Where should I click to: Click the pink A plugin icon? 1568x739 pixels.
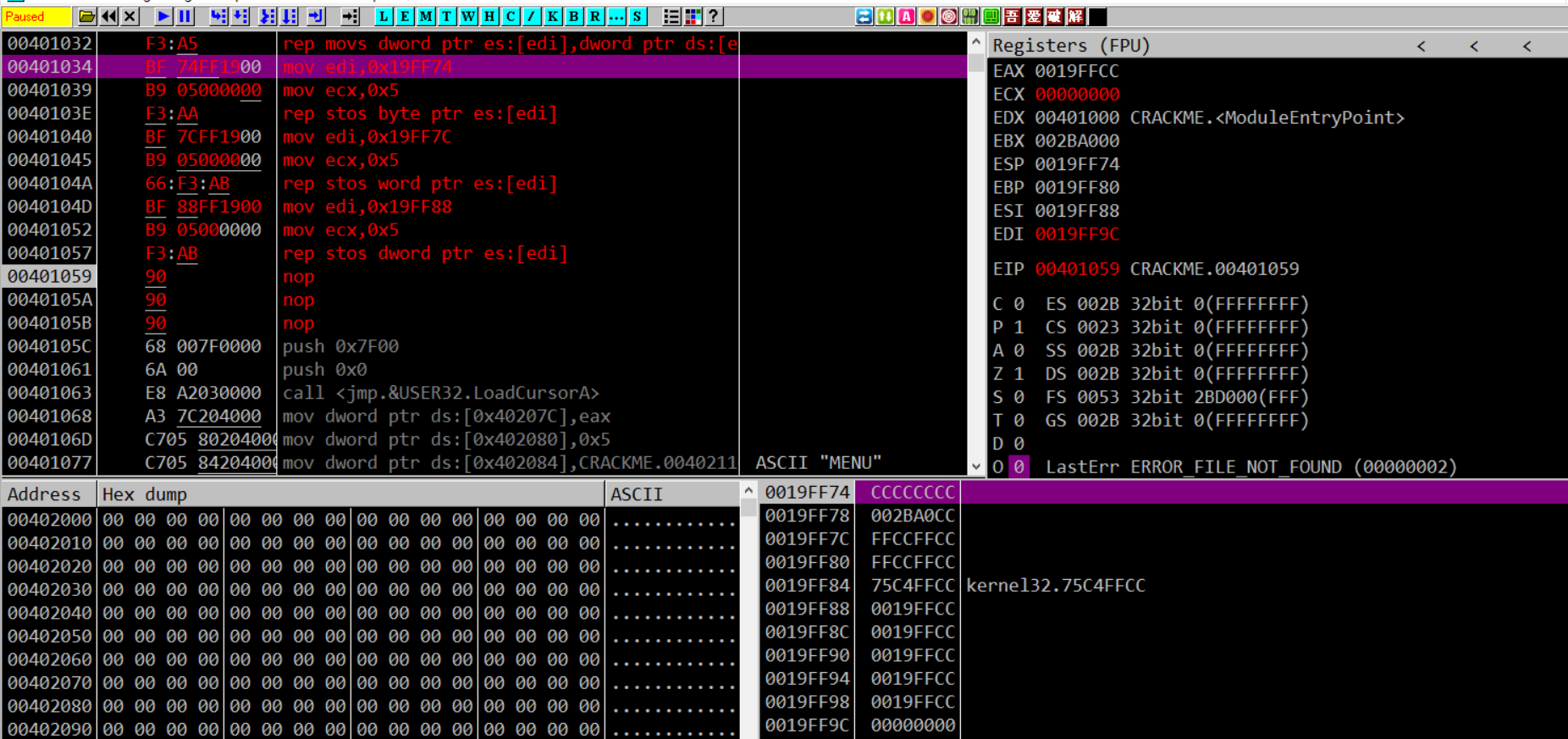click(x=907, y=16)
